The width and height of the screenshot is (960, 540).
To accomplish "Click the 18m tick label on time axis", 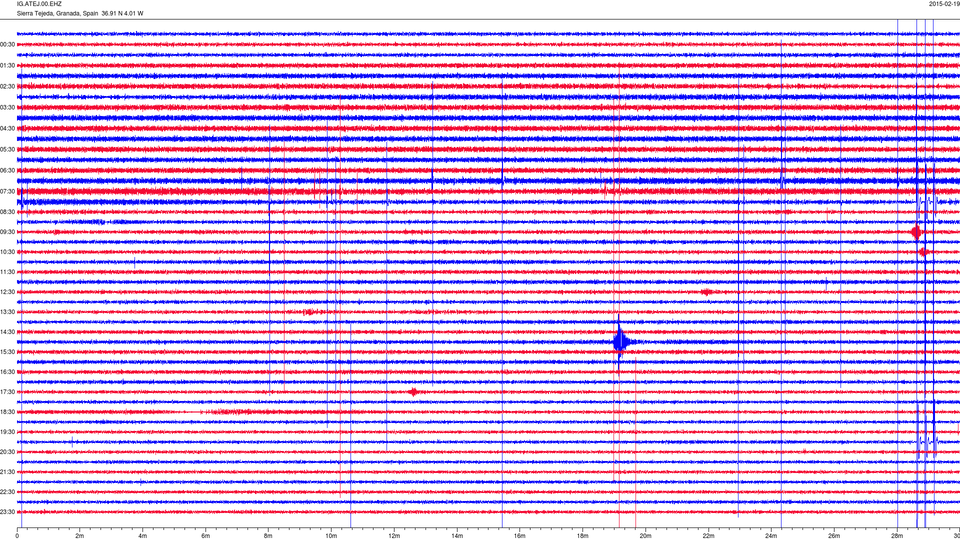I will pos(583,536).
